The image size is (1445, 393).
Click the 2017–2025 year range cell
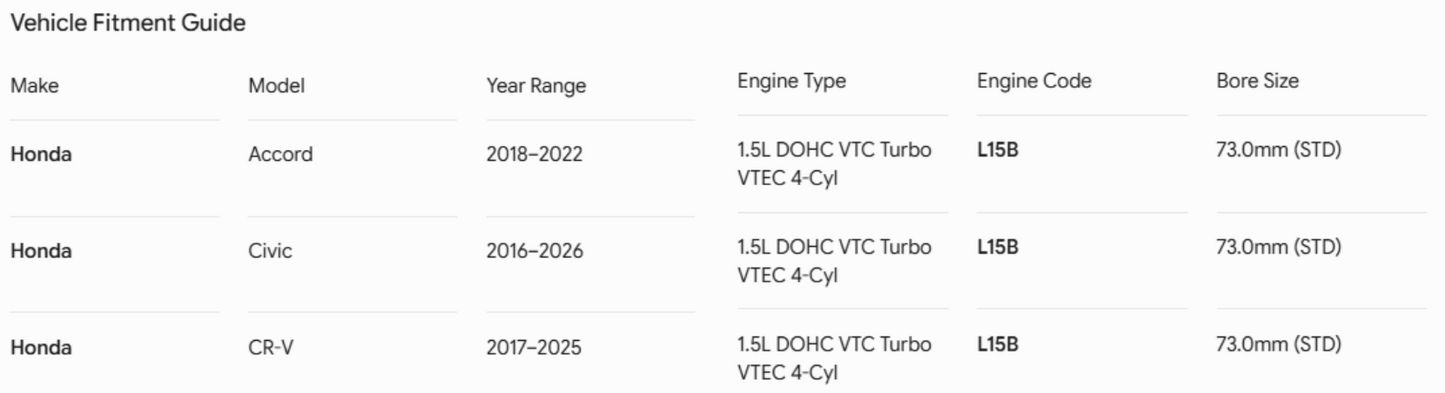point(534,348)
